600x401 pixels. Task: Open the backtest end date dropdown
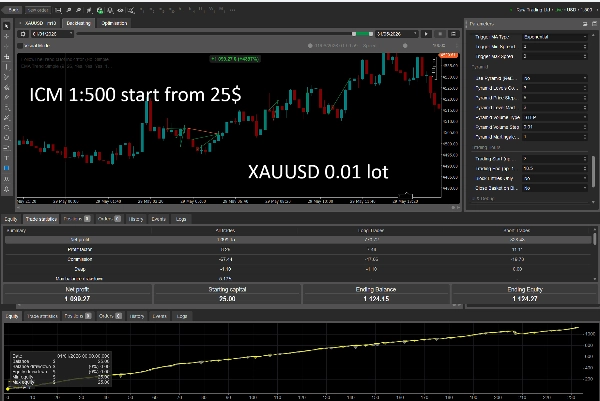point(396,34)
